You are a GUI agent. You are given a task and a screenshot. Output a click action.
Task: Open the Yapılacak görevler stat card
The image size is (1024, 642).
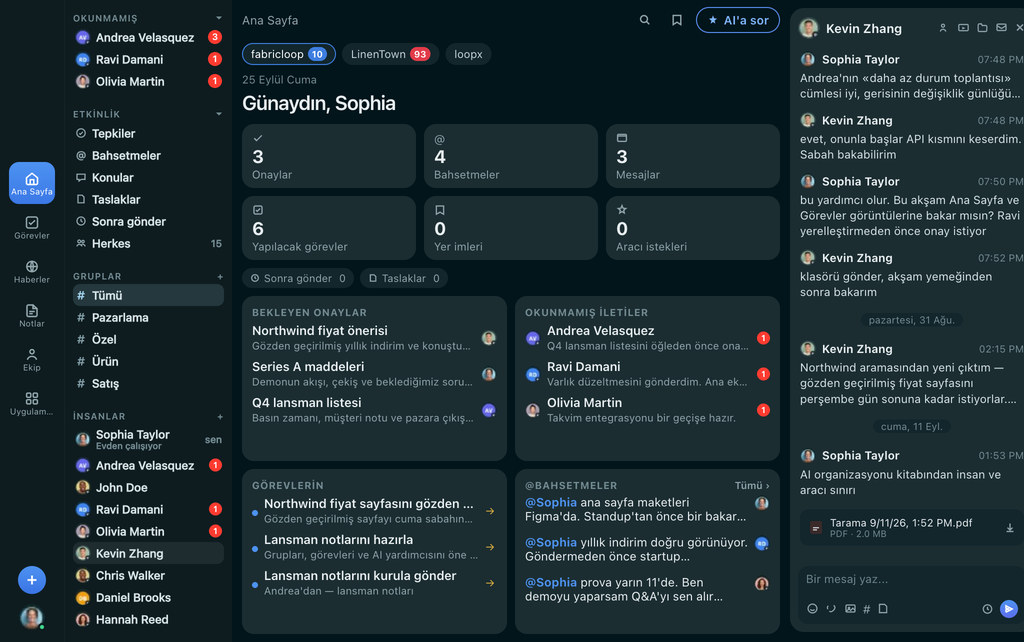tap(328, 228)
